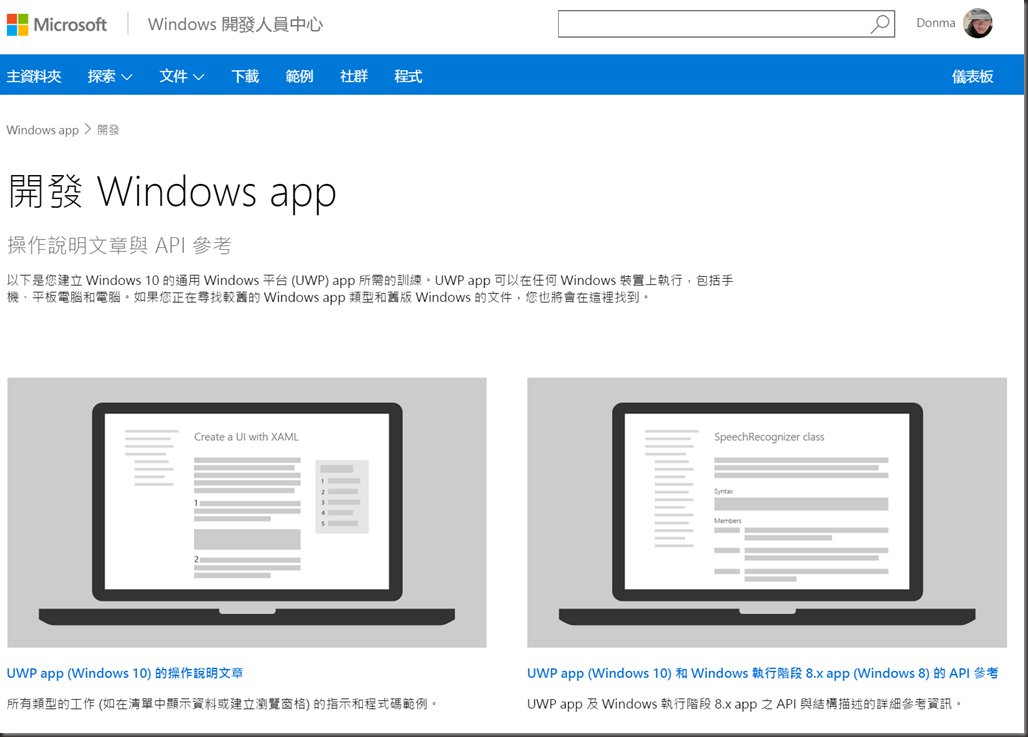Click the 開發 breadcrumb item
The width and height of the screenshot is (1028, 737).
pyautogui.click(x=108, y=130)
